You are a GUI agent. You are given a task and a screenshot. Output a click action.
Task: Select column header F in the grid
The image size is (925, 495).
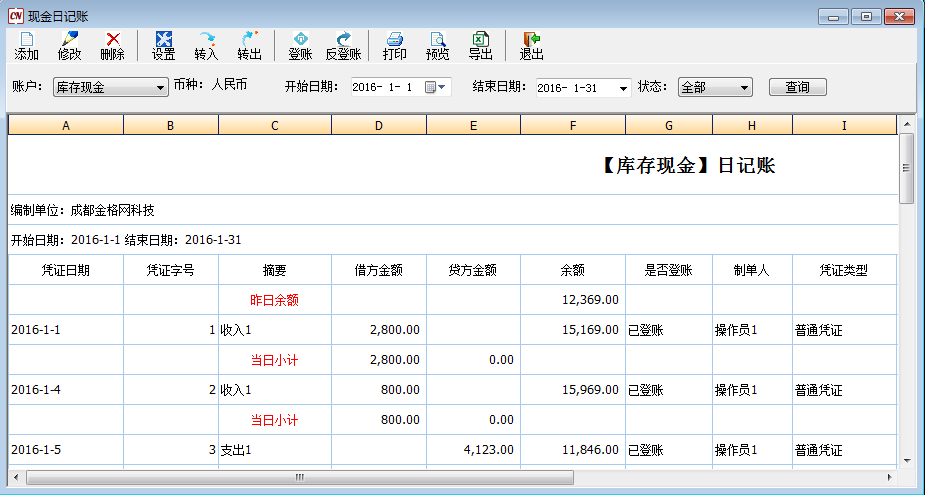click(572, 125)
